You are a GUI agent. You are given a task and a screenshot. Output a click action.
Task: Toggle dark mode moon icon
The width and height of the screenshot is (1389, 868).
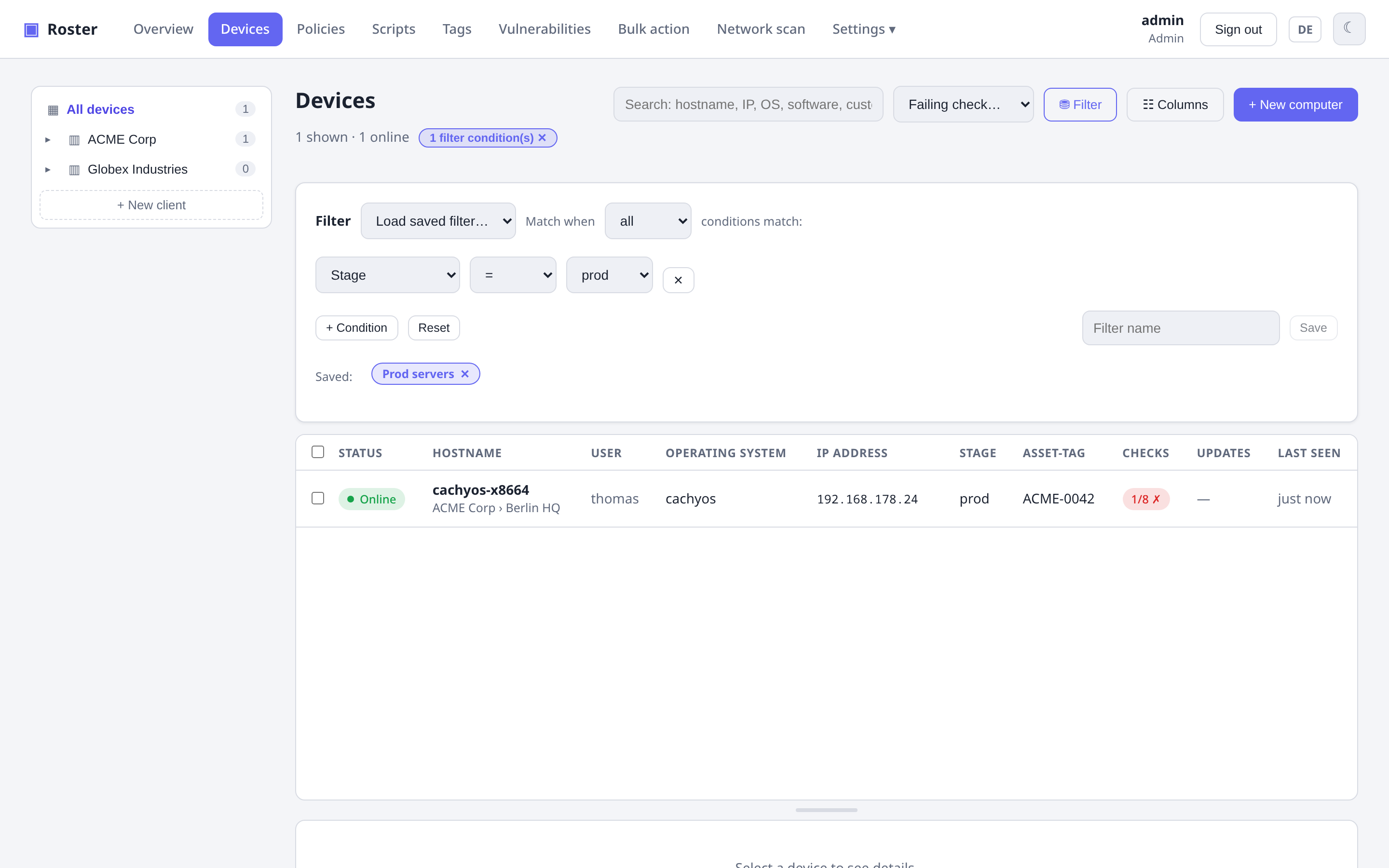[1348, 29]
